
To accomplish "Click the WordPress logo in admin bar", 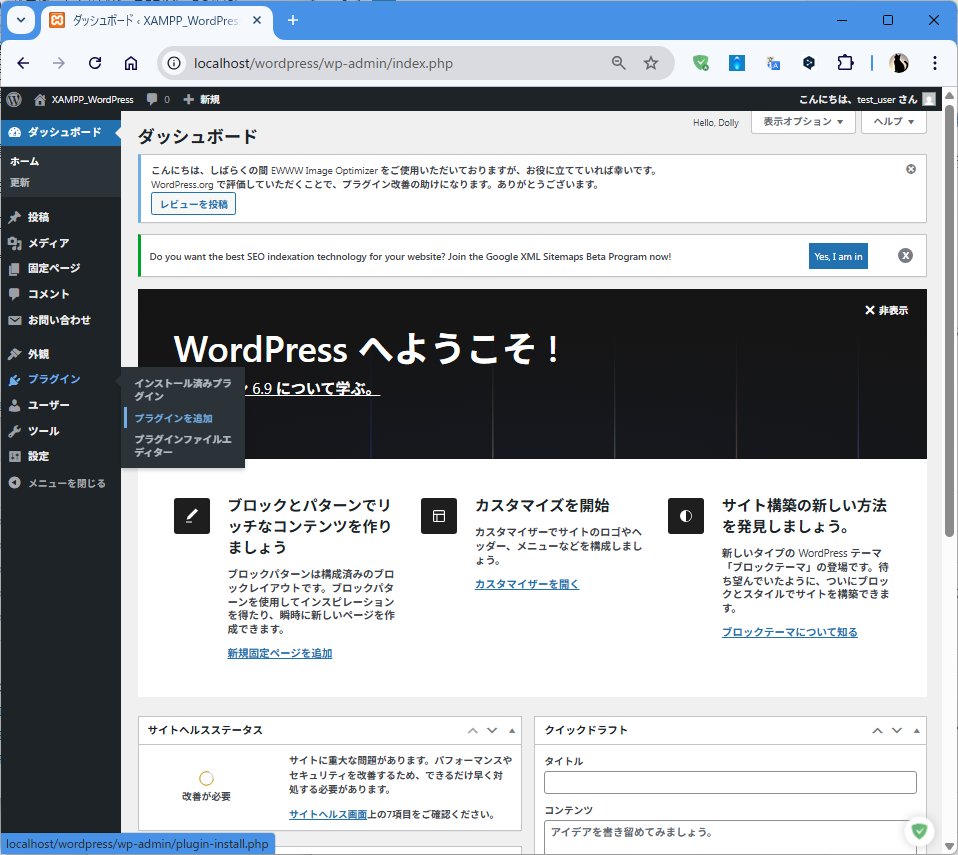I will point(14,99).
